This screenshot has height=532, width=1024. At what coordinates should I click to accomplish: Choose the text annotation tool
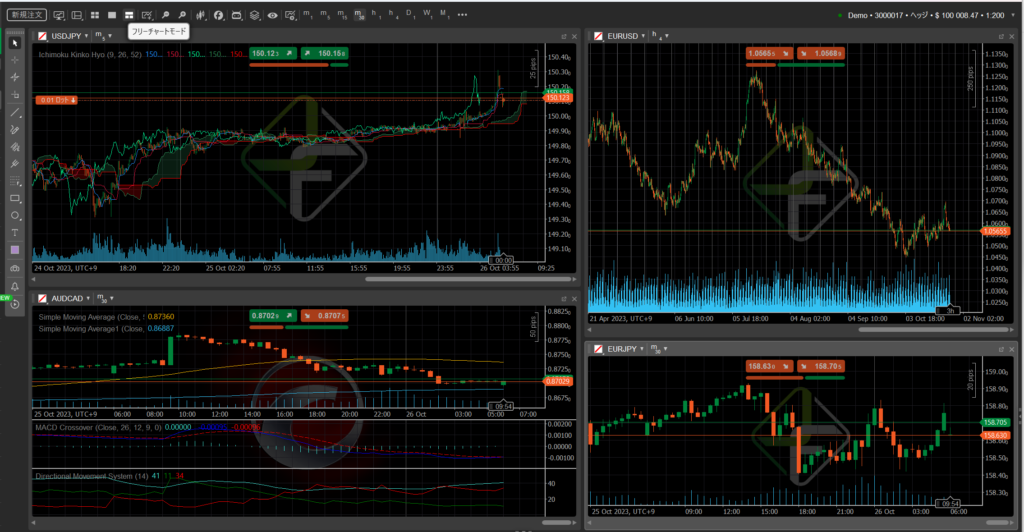[15, 232]
